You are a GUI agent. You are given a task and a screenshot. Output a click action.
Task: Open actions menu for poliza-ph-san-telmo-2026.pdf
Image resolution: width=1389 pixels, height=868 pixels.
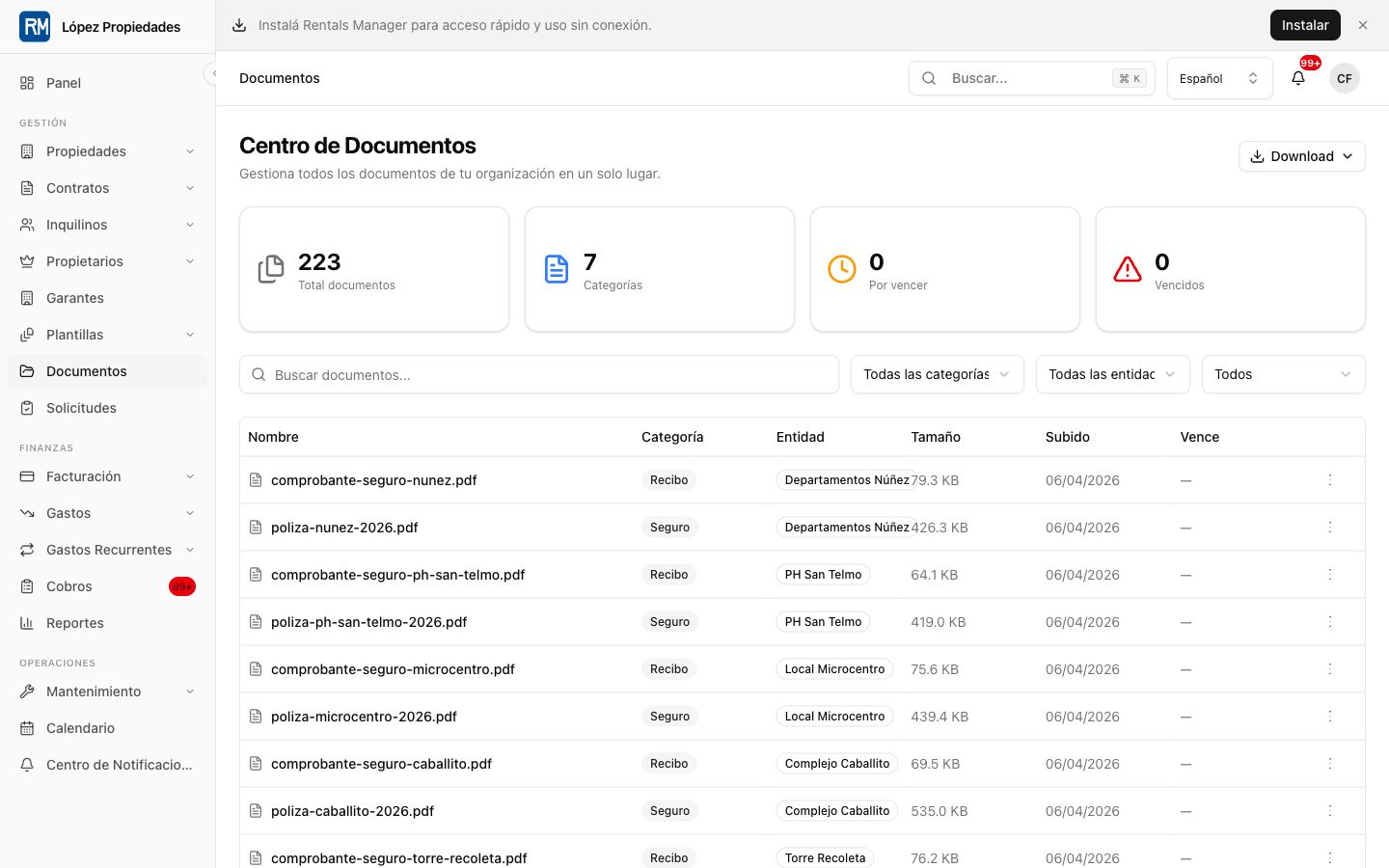pyautogui.click(x=1330, y=621)
